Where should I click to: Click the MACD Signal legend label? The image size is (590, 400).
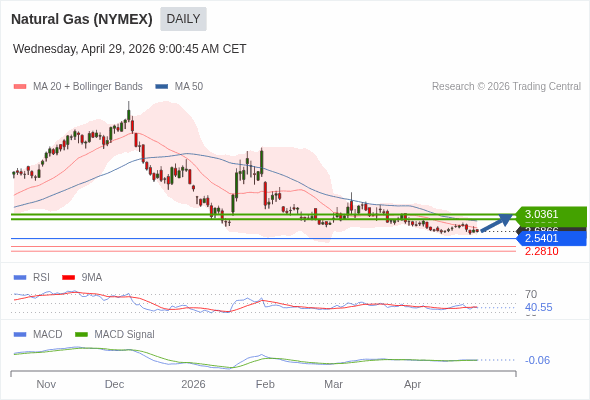click(125, 335)
